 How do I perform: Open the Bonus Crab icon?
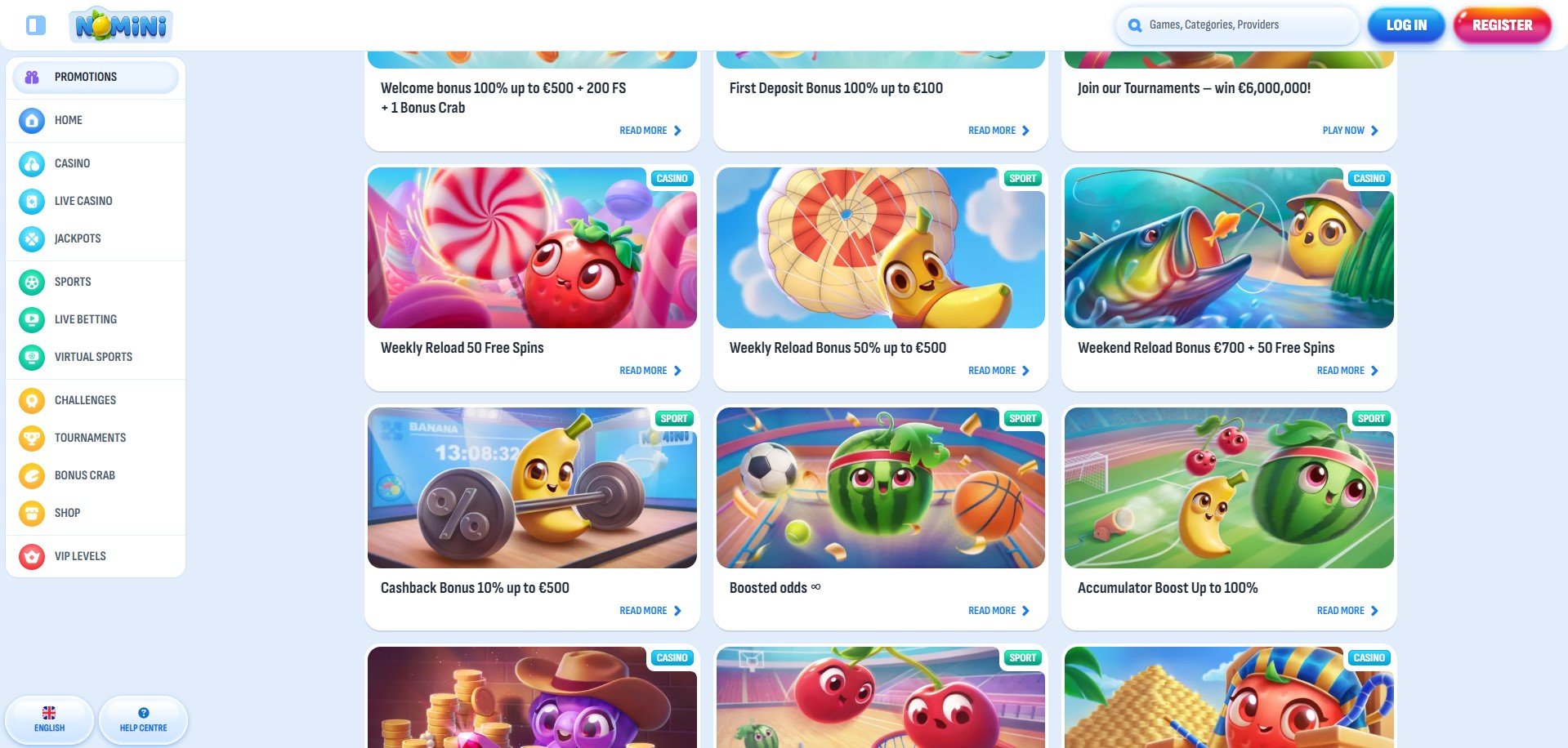[x=32, y=476]
